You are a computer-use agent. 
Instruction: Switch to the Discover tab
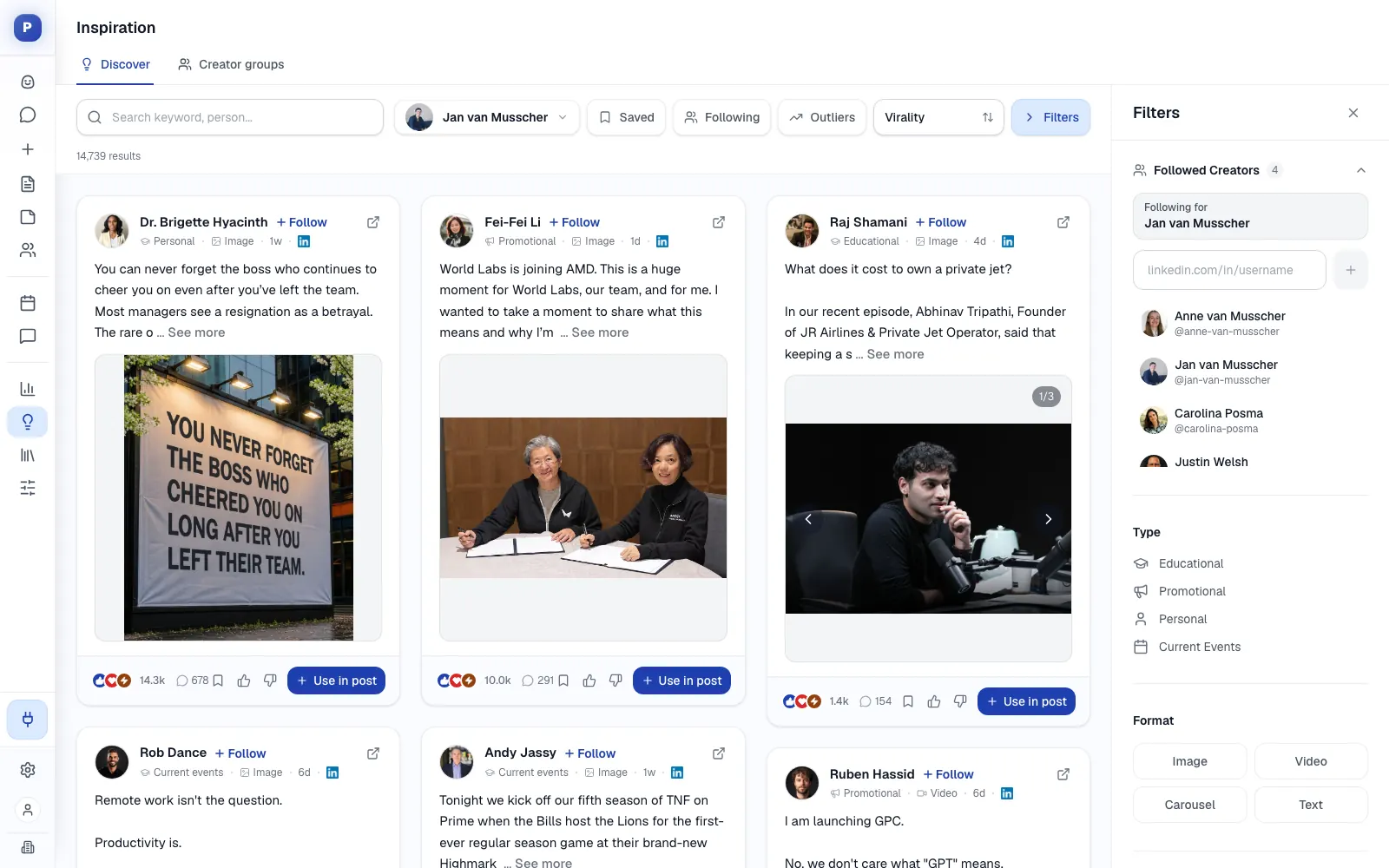click(115, 64)
